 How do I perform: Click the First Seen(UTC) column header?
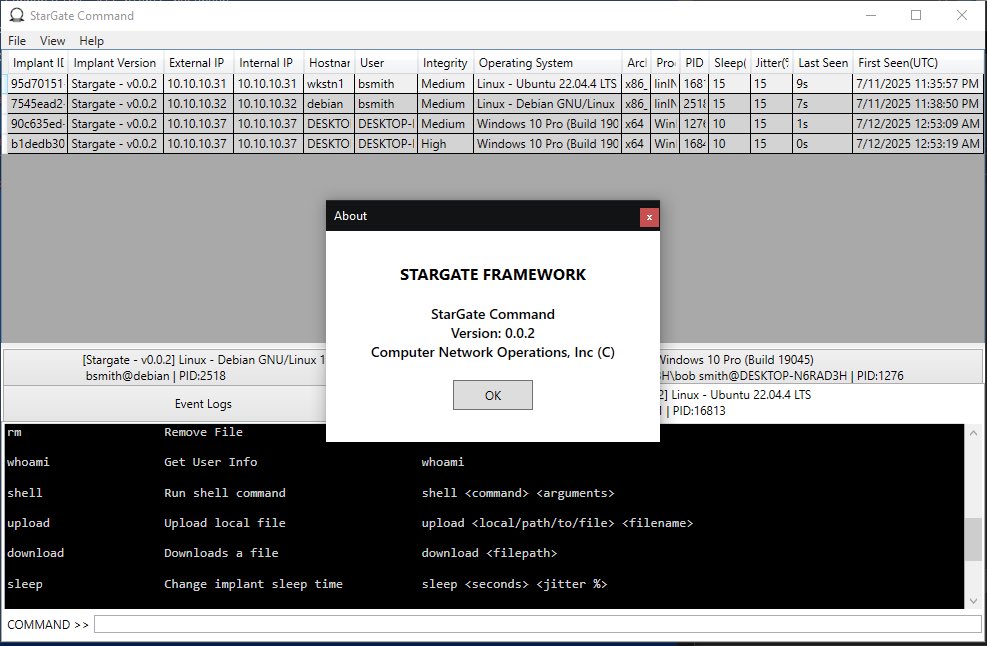coord(918,63)
